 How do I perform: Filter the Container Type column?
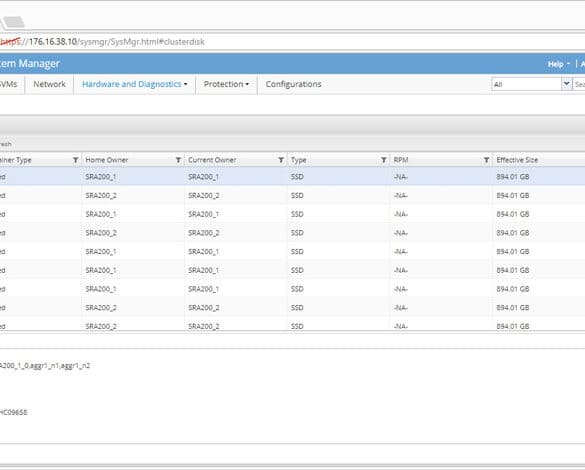(x=75, y=160)
